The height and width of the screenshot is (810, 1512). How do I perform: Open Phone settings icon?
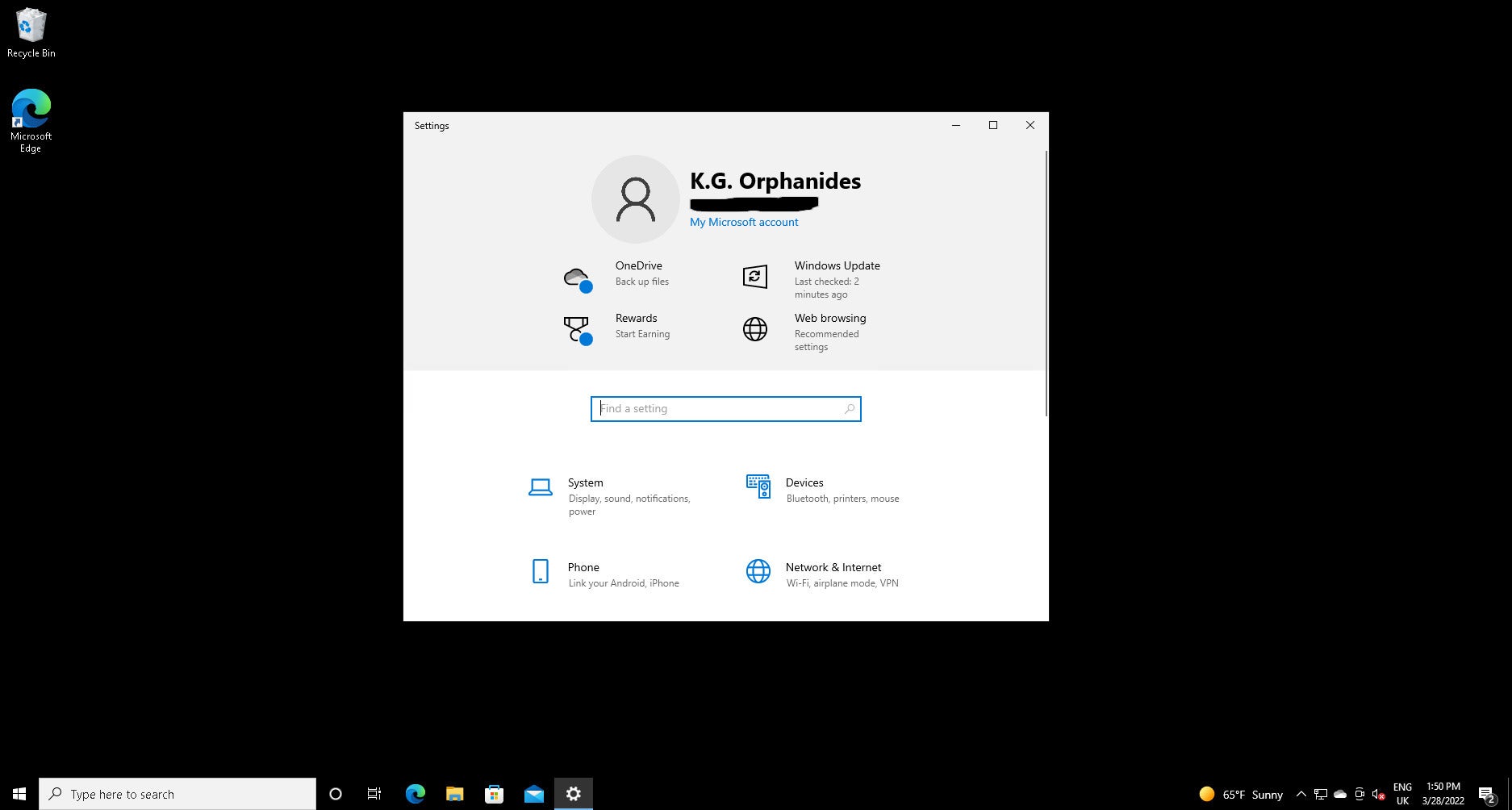[541, 571]
